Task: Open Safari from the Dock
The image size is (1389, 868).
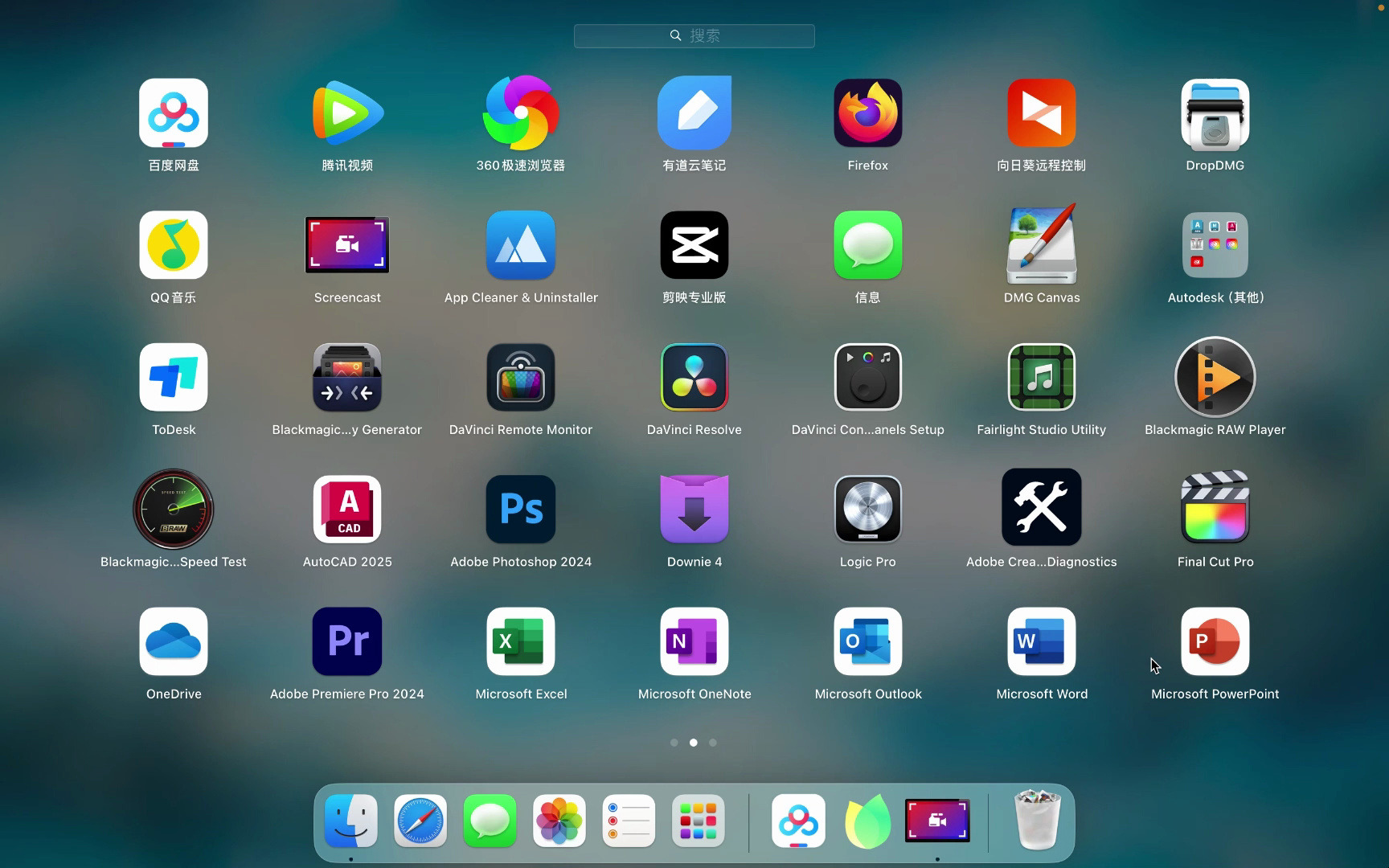Action: [420, 821]
